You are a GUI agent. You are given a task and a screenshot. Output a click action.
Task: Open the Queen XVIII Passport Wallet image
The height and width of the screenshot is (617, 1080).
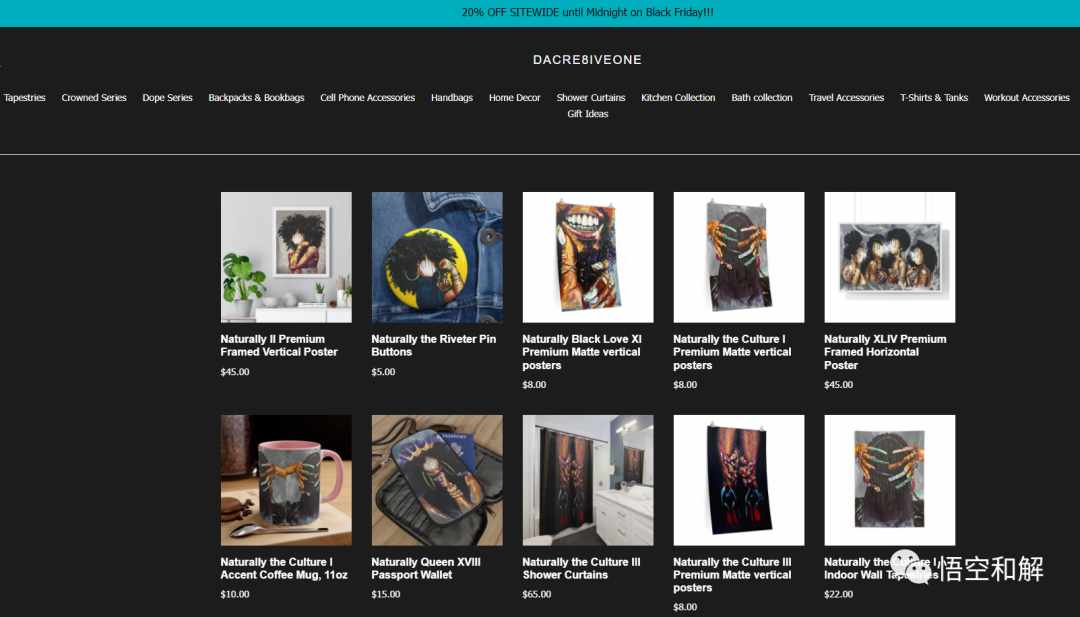point(437,480)
